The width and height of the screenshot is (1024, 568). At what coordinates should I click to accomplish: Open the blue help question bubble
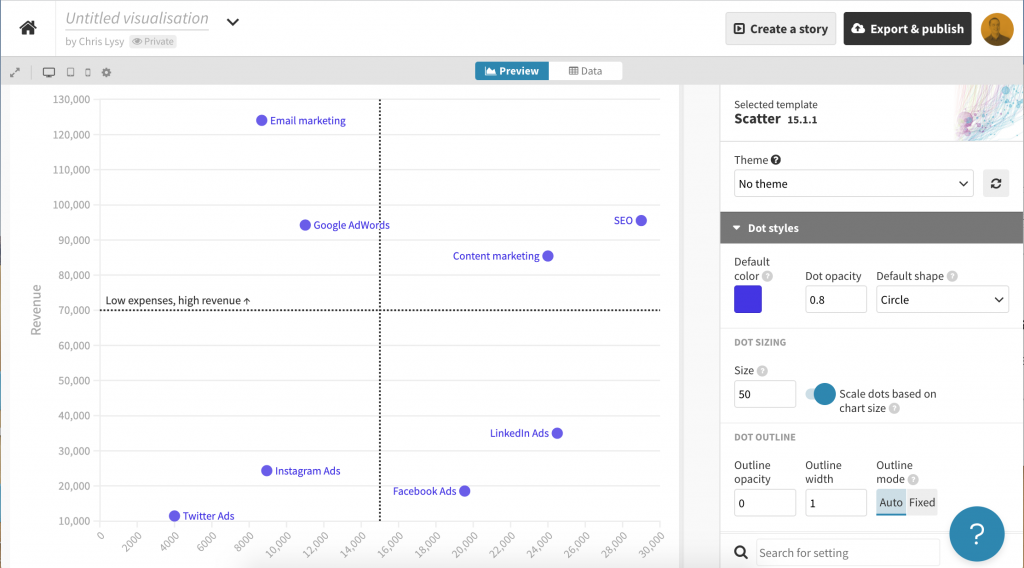click(x=976, y=533)
